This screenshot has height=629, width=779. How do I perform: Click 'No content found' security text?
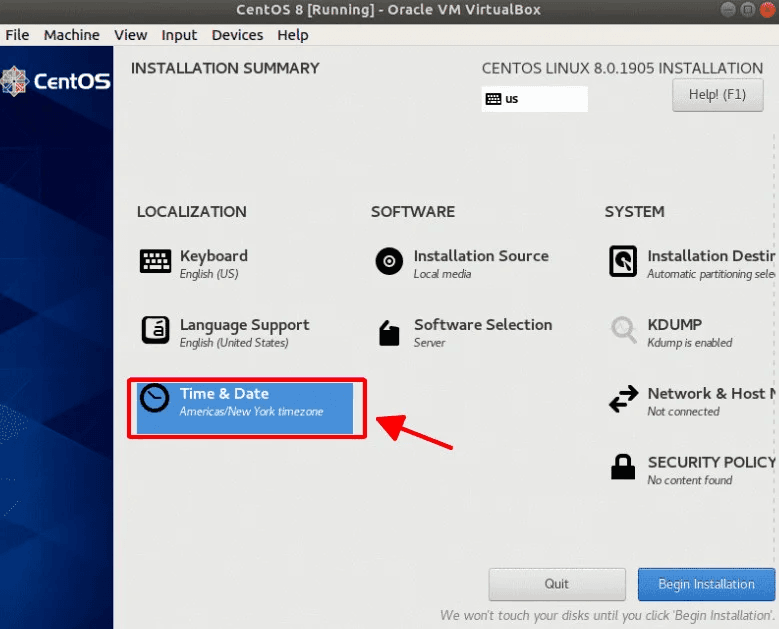point(690,480)
